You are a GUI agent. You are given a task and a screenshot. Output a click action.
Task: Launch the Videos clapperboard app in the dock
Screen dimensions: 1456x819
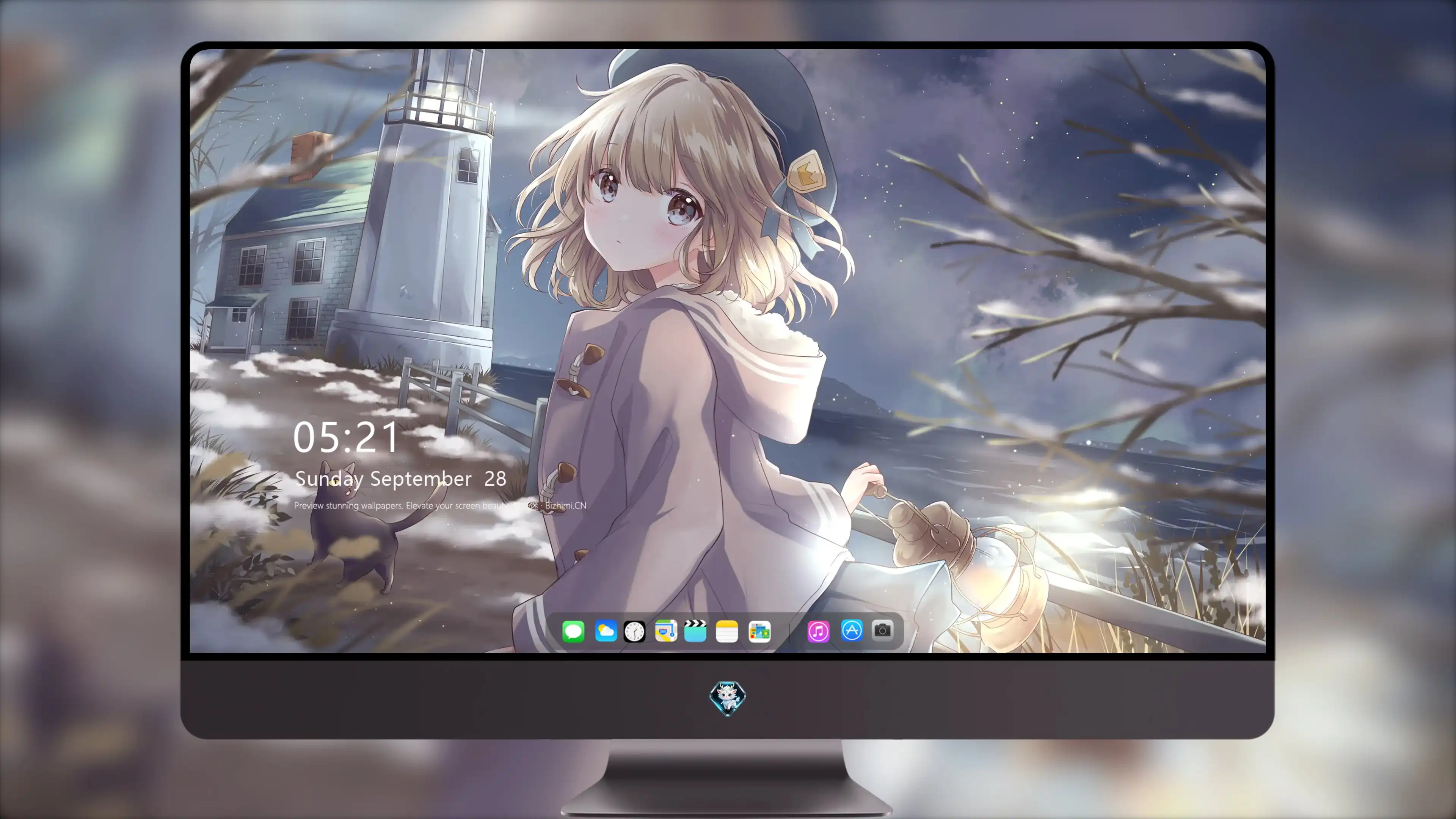695,631
